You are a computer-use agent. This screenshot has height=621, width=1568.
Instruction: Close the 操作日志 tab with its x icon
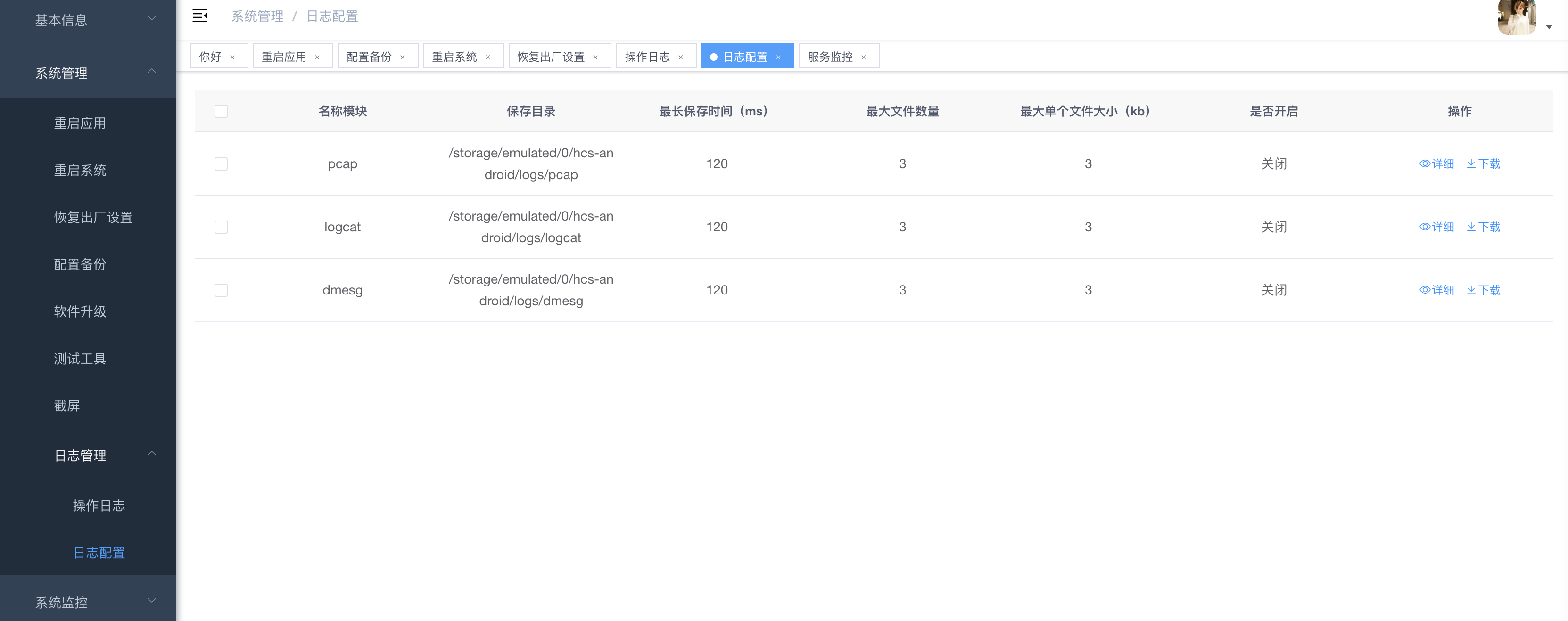(681, 57)
